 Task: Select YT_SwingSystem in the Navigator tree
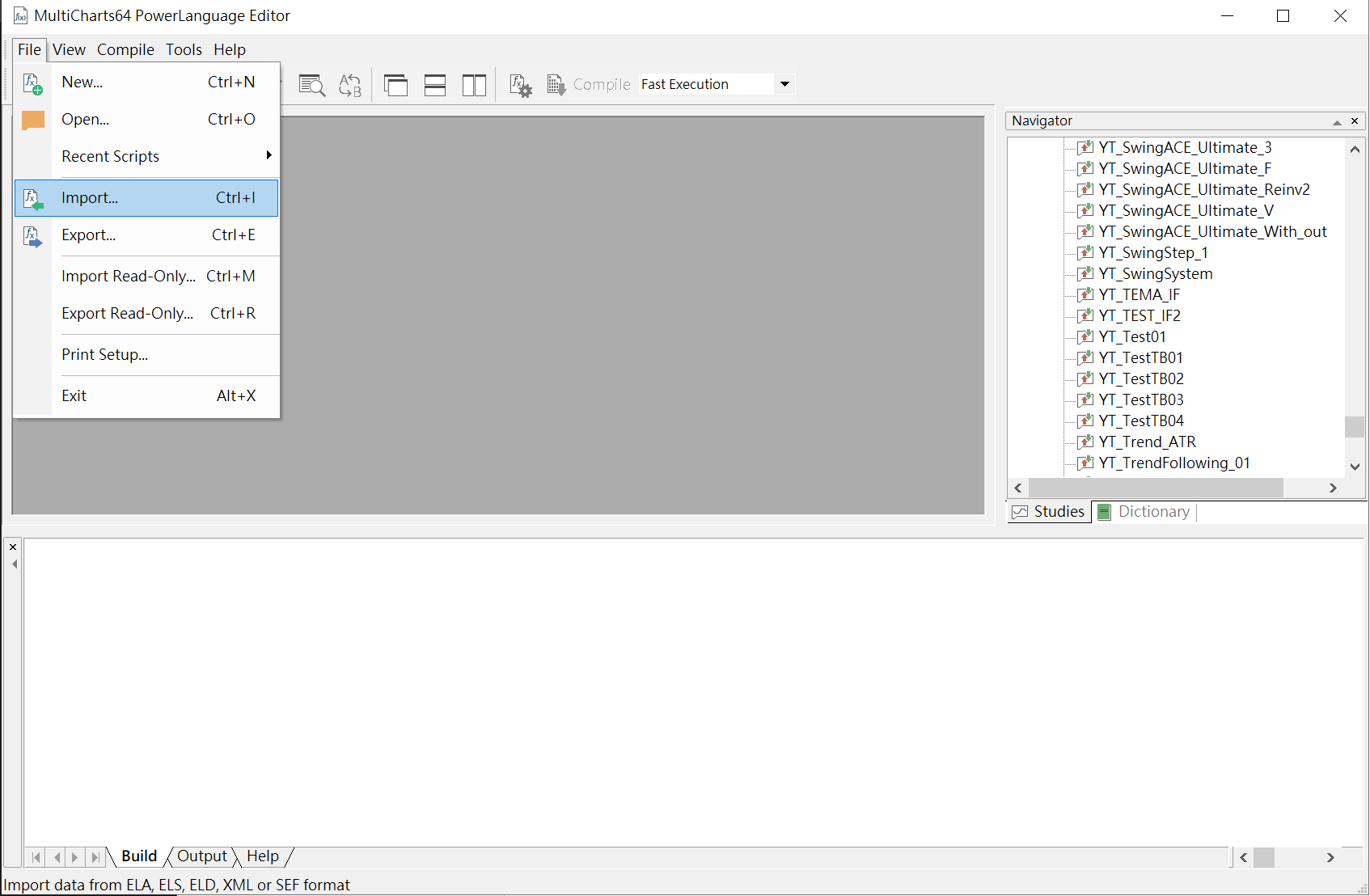[1155, 274]
